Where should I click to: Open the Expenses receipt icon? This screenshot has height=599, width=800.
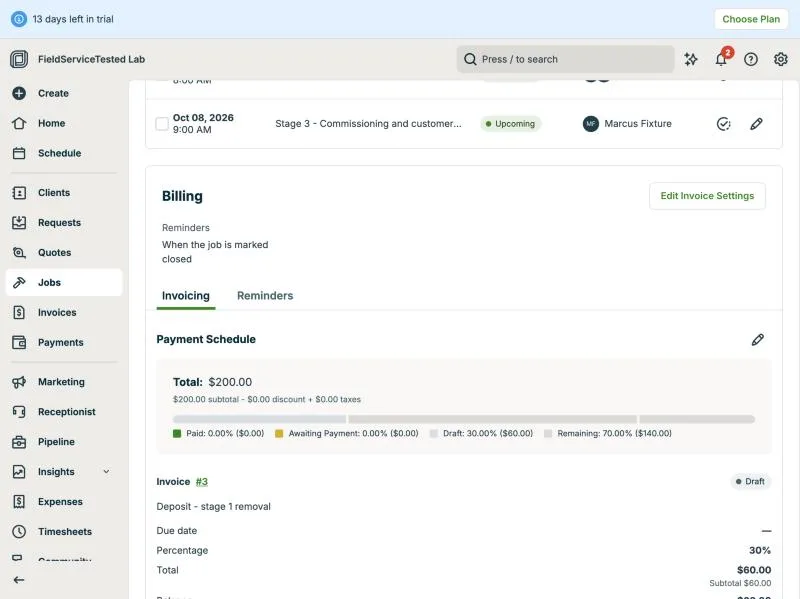(x=19, y=502)
